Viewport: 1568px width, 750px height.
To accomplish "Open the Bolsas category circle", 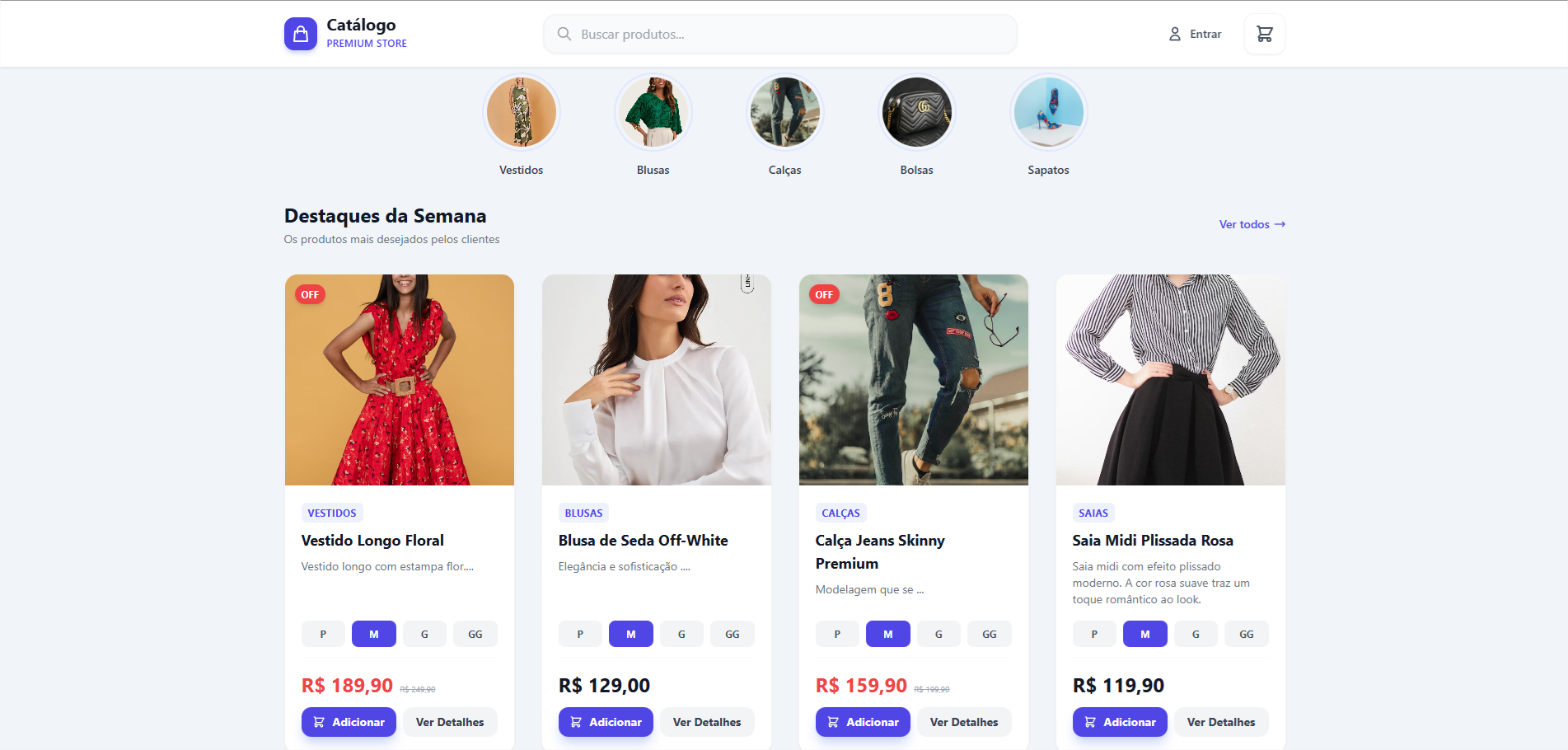I will pos(916,112).
